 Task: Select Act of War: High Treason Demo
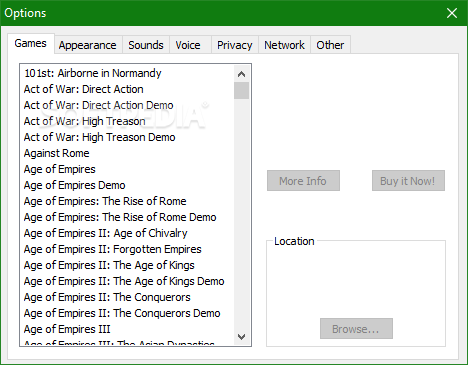128,137
